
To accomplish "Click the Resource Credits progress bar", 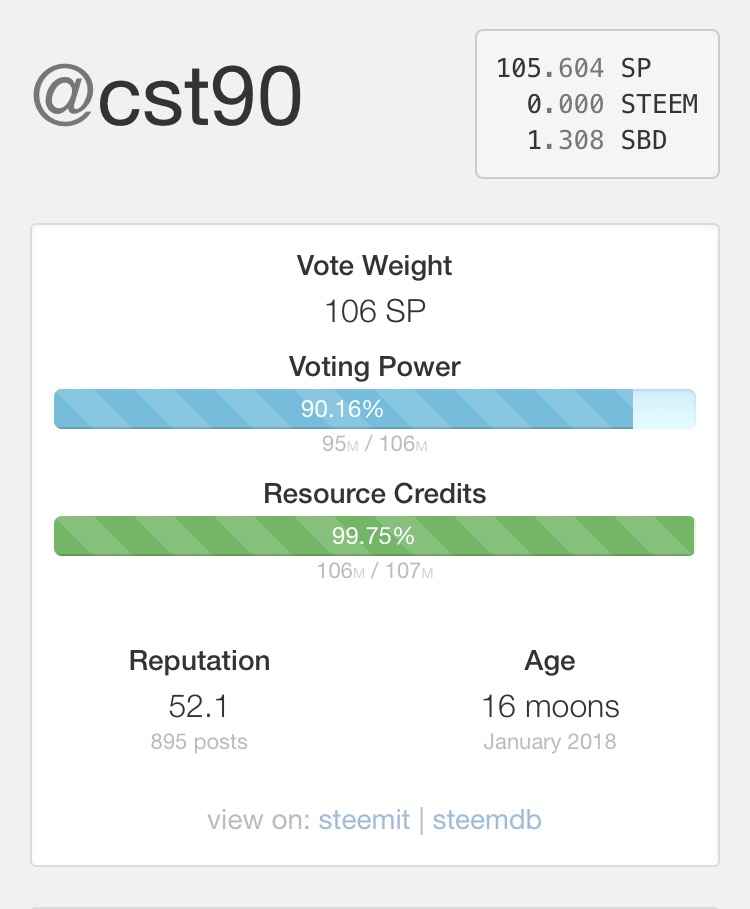I will [374, 536].
